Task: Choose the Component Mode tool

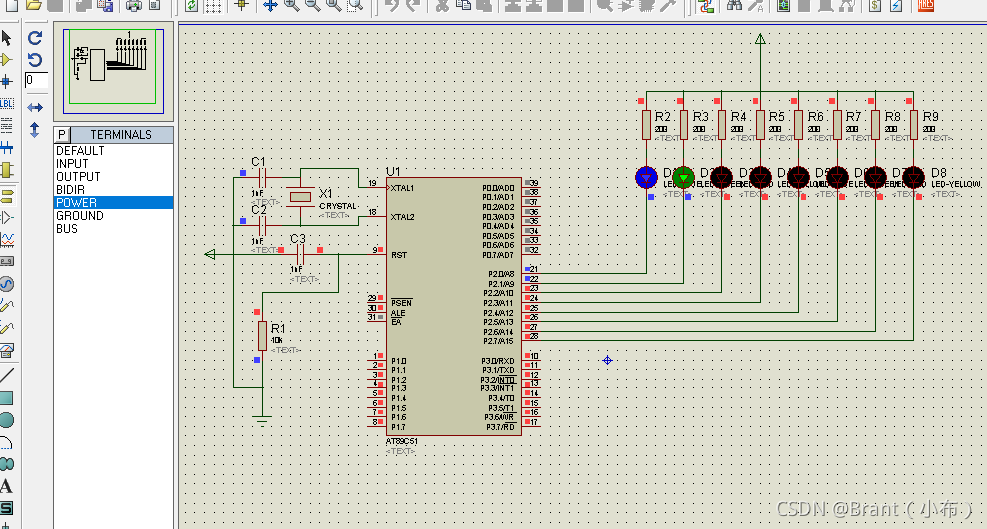Action: tap(6, 60)
